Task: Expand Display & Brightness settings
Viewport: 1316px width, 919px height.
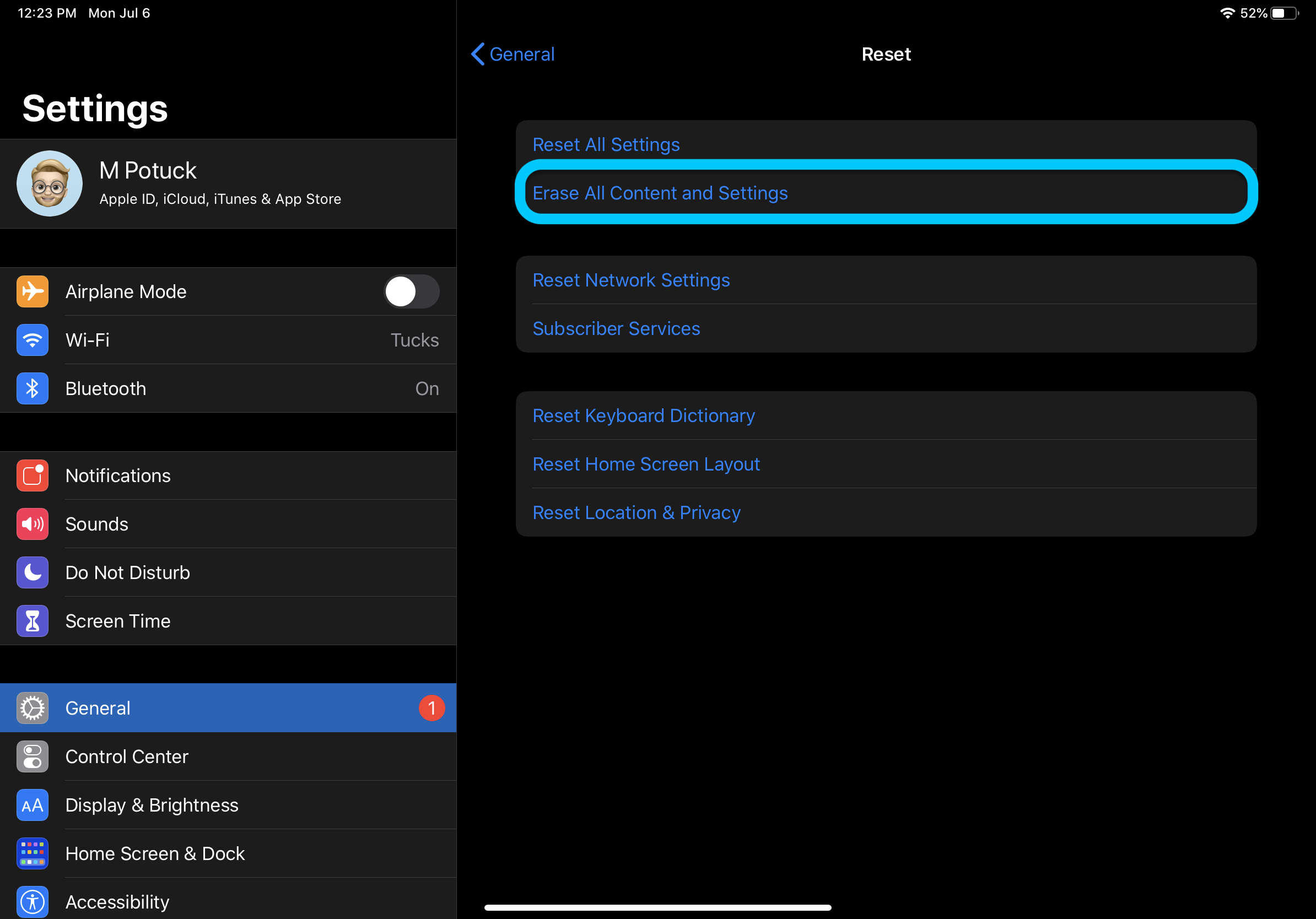Action: coord(152,804)
